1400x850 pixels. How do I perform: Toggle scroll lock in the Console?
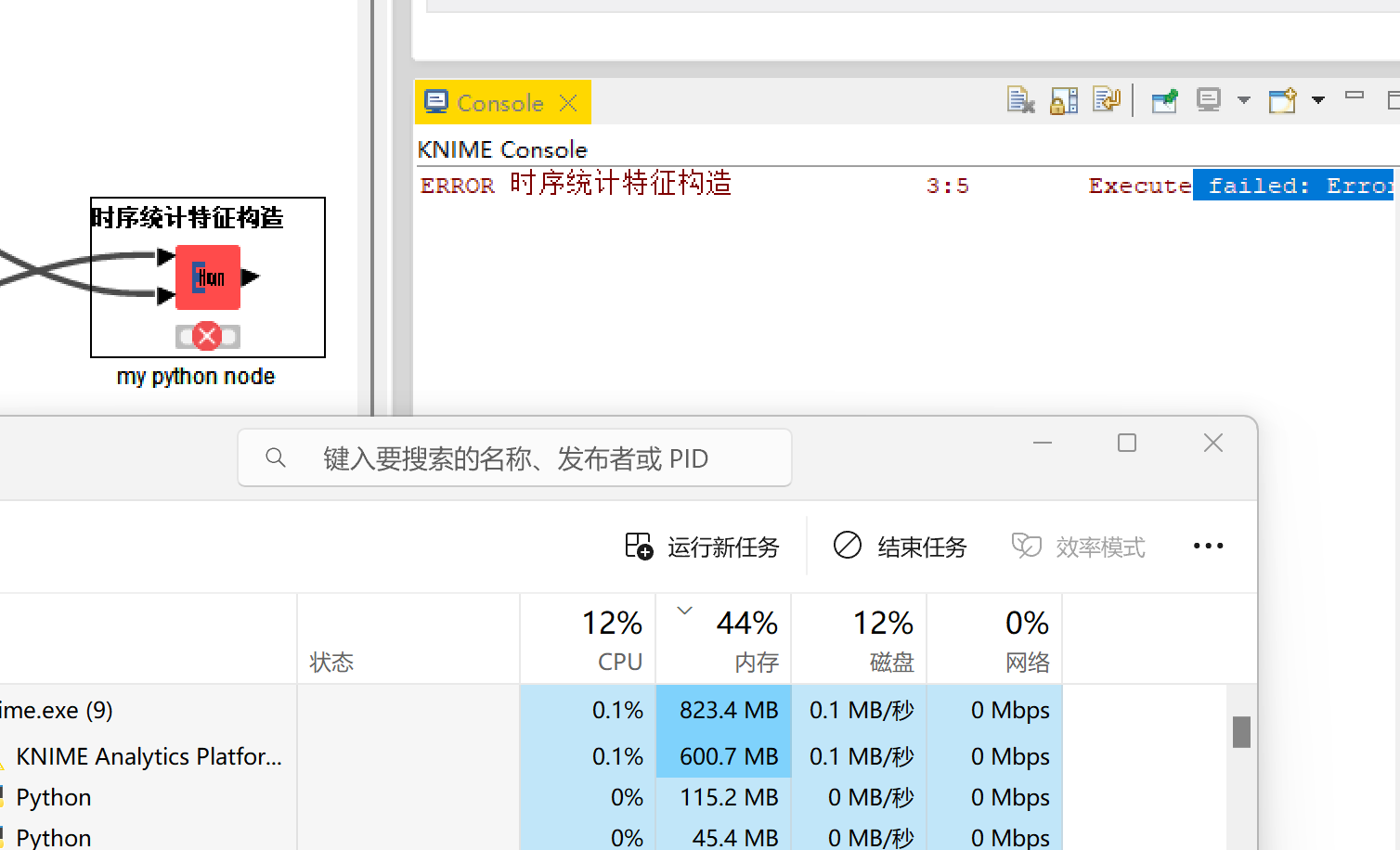(1064, 99)
